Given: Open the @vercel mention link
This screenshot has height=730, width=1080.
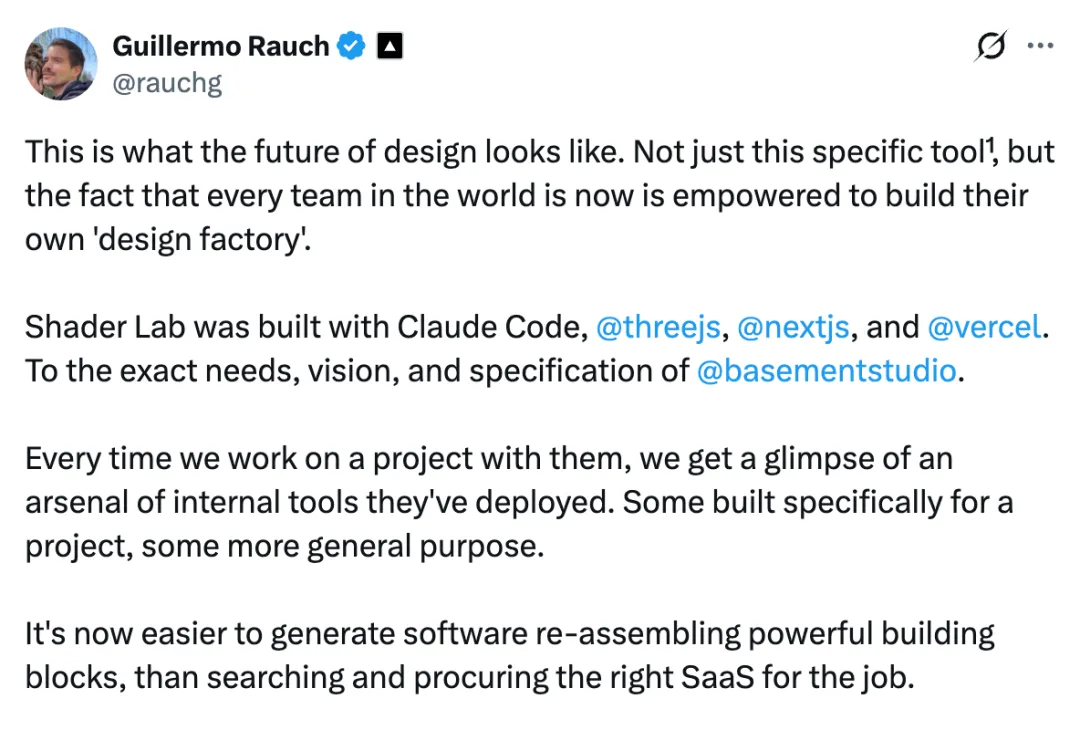Looking at the screenshot, I should (x=984, y=327).
